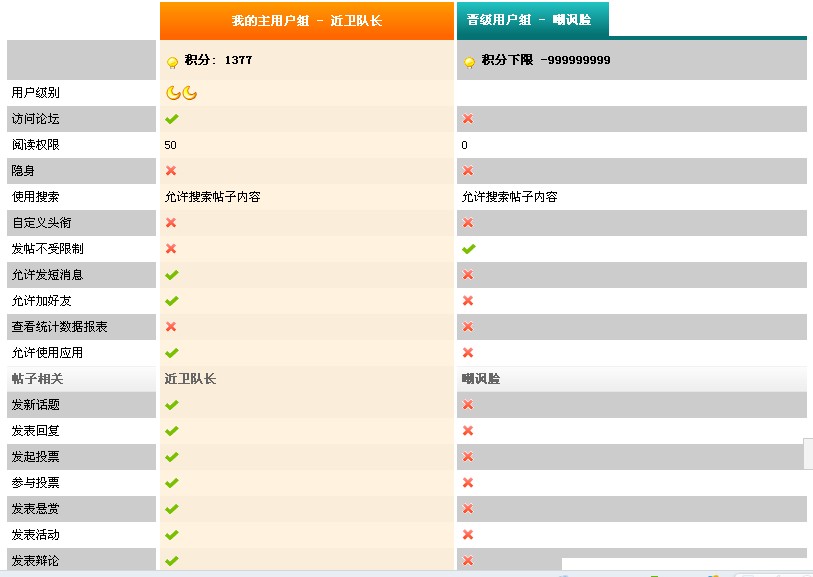Select the 自定义头衔 row label
Image resolution: width=813 pixels, height=577 pixels.
tap(41, 223)
